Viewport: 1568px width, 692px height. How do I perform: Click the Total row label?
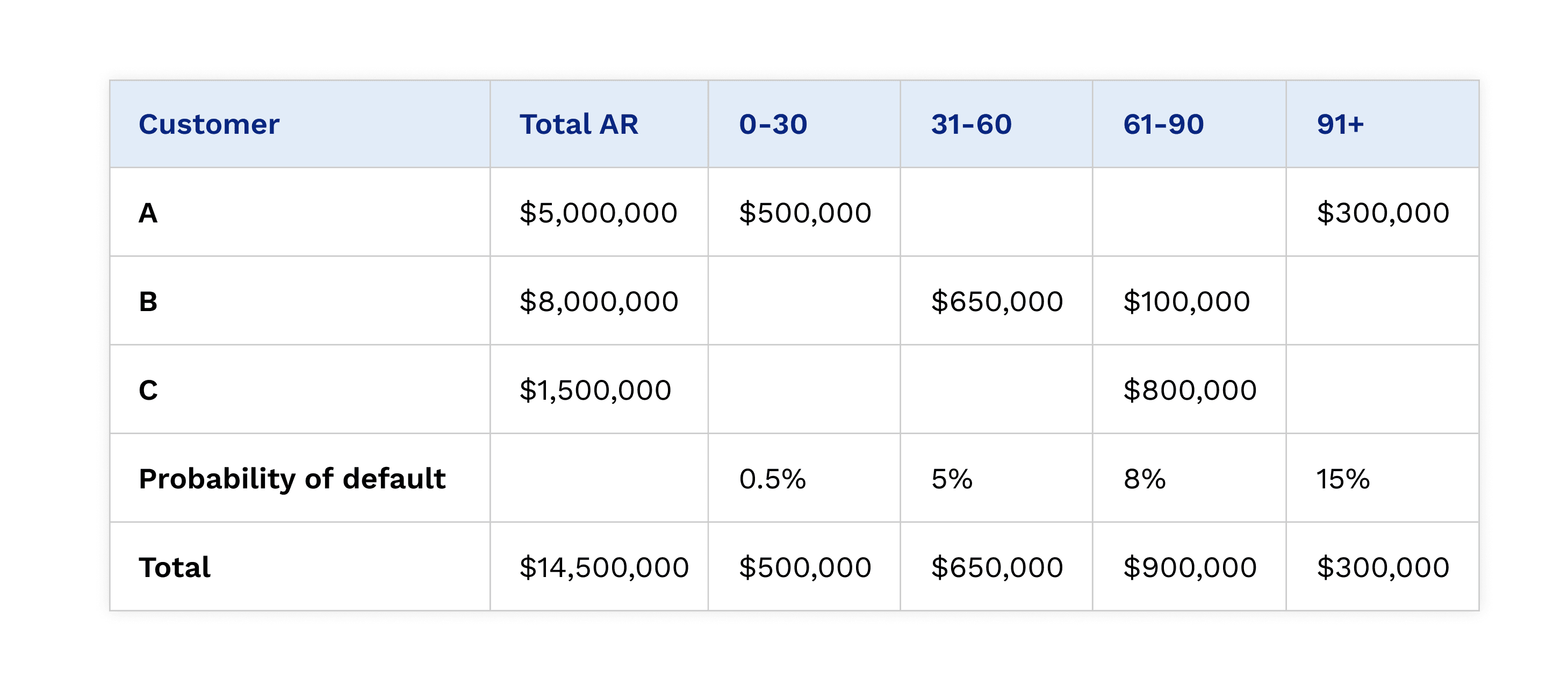coord(175,567)
